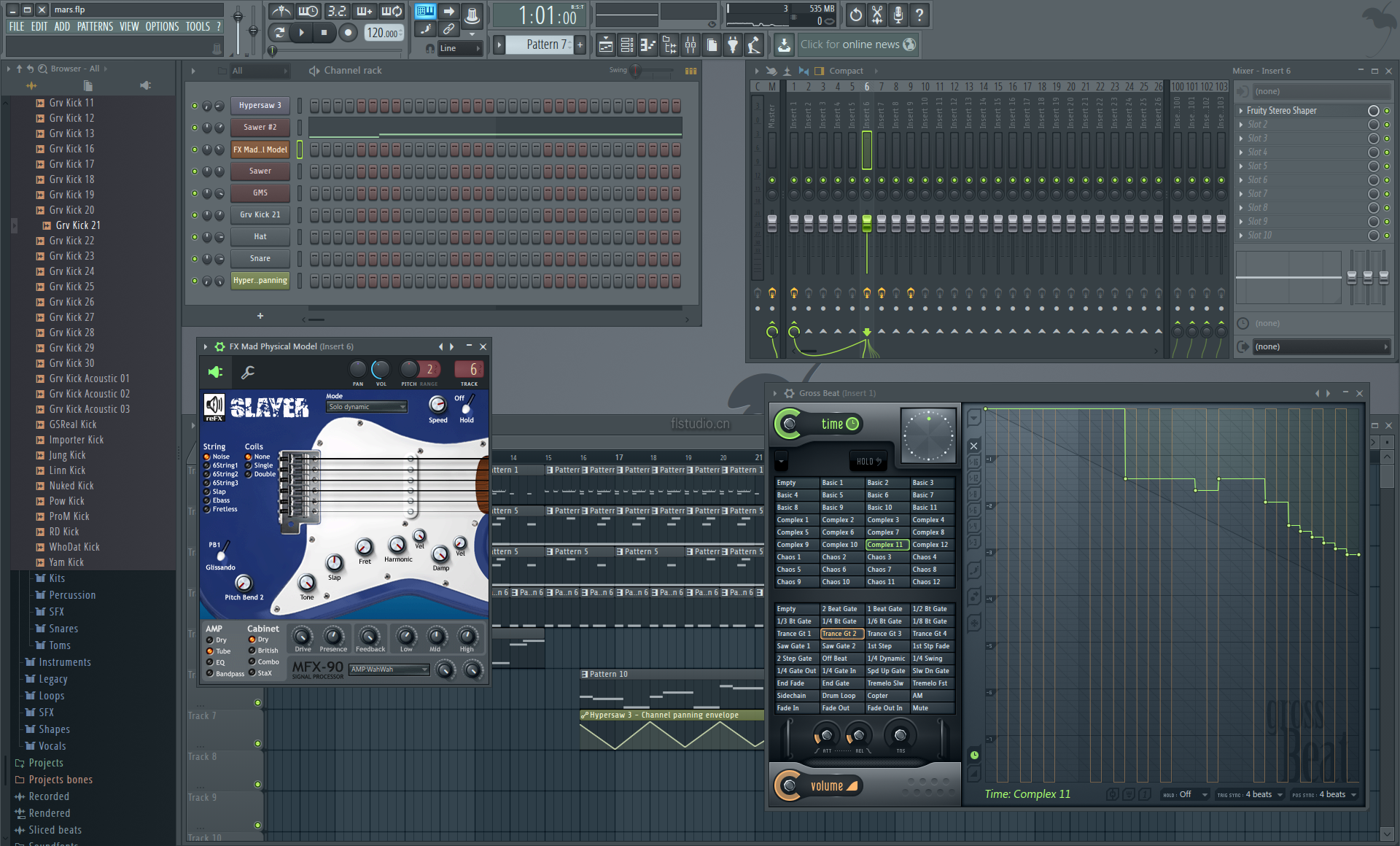Click the record button in transport
Screen dimensions: 1400x846
pyautogui.click(x=348, y=32)
